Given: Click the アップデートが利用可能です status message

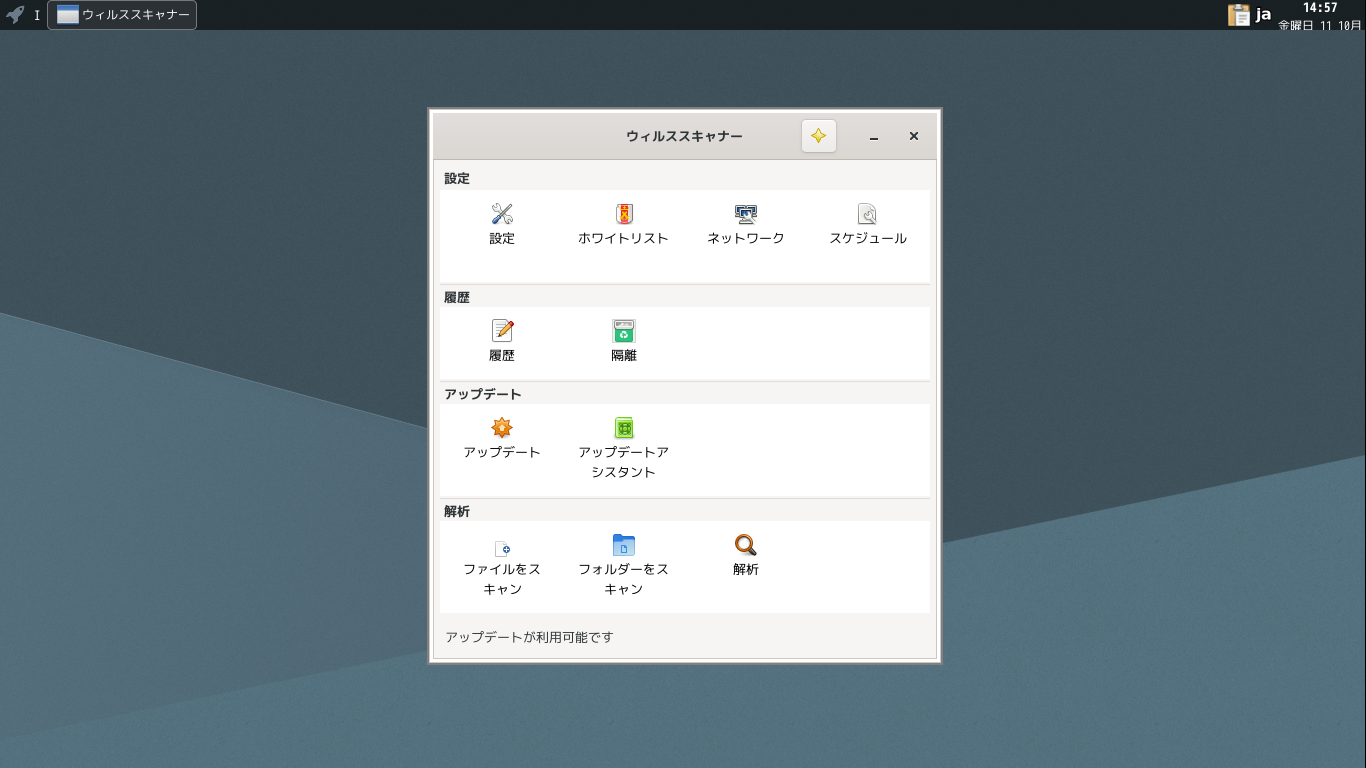Looking at the screenshot, I should coord(531,637).
